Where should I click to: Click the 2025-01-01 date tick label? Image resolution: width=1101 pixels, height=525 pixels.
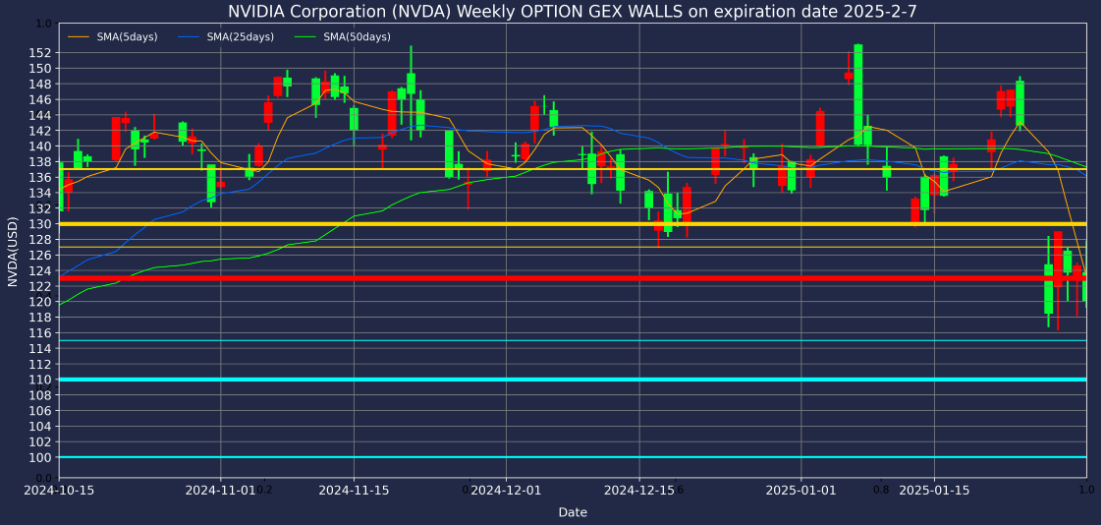coord(801,491)
